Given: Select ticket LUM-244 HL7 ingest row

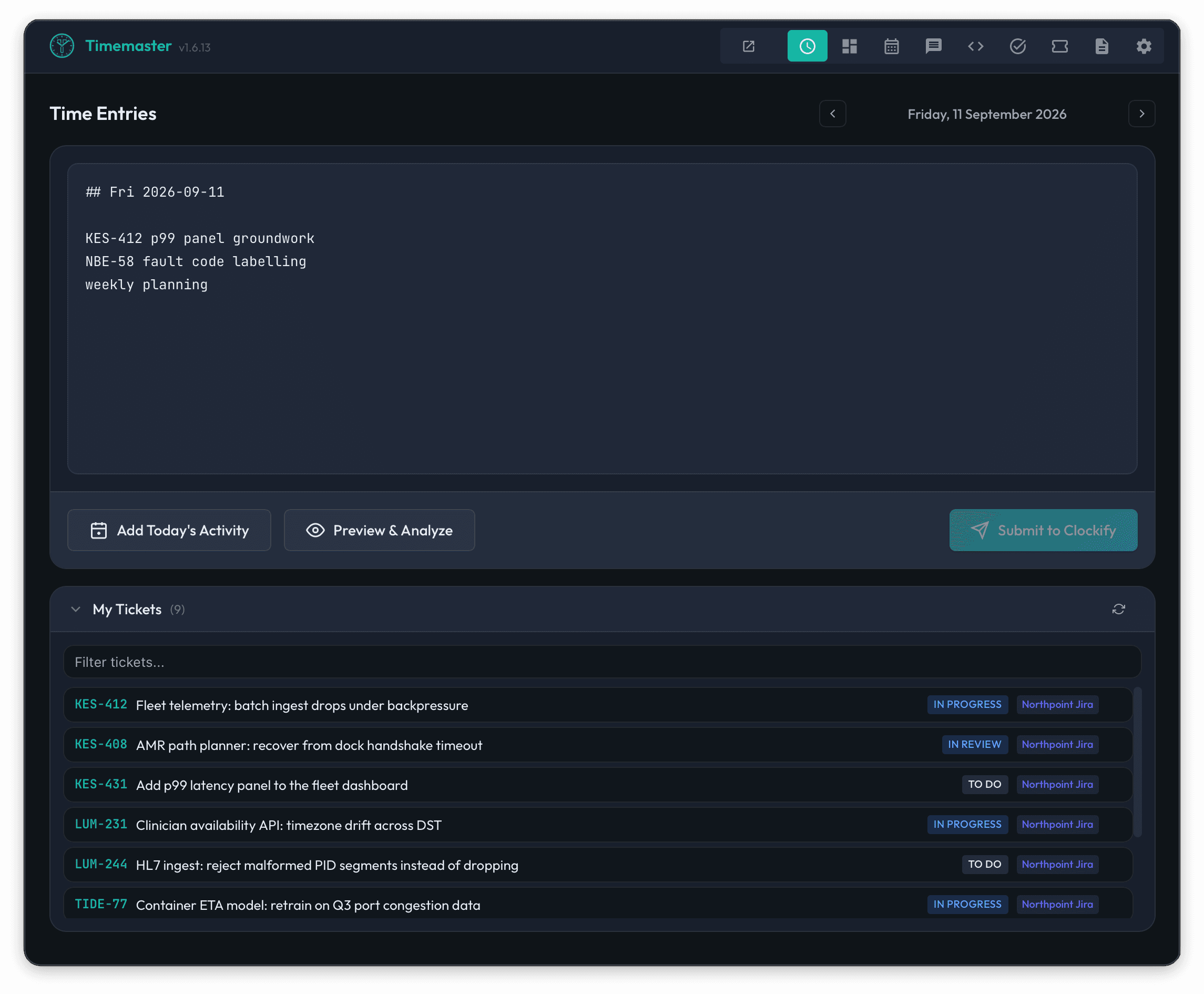Looking at the screenshot, I should click(598, 865).
